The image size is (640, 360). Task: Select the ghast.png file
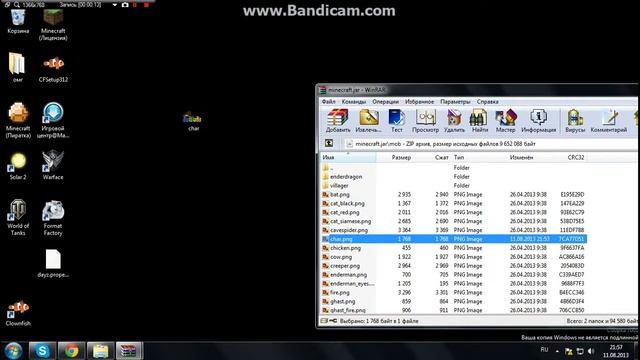pos(454,302)
